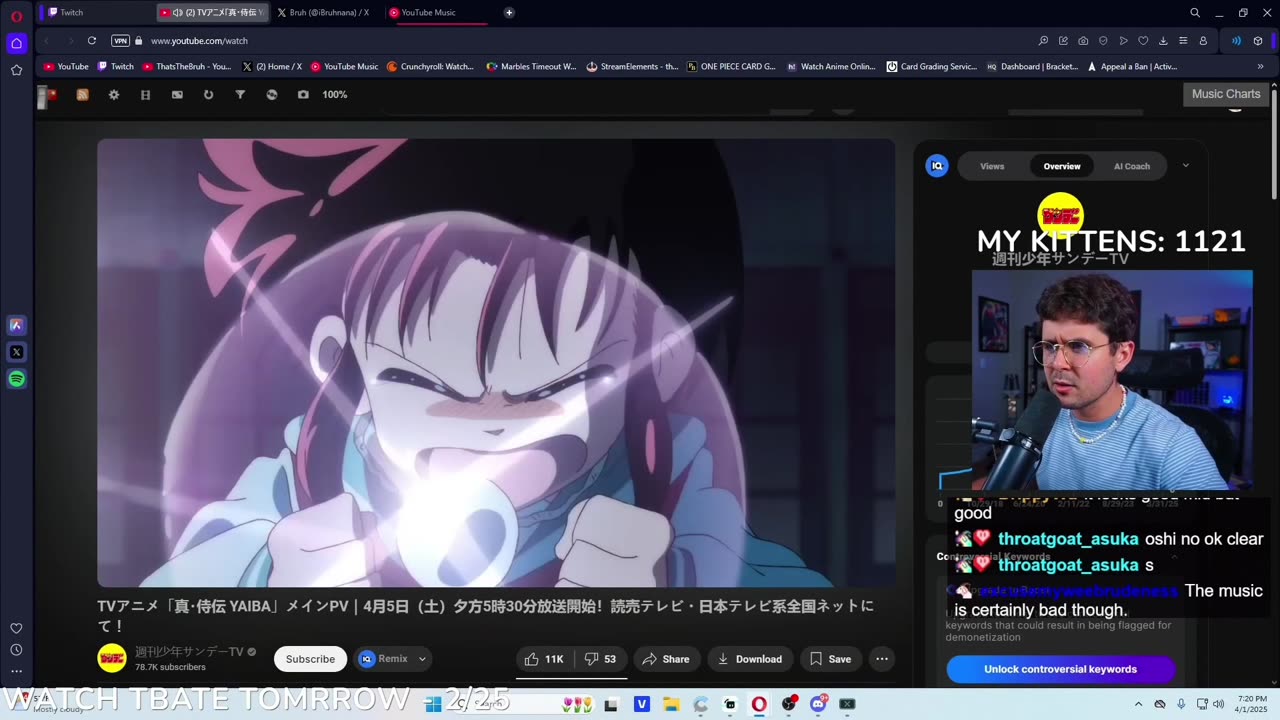The height and width of the screenshot is (720, 1280).
Task: Save the video to a playlist
Action: tap(830, 659)
